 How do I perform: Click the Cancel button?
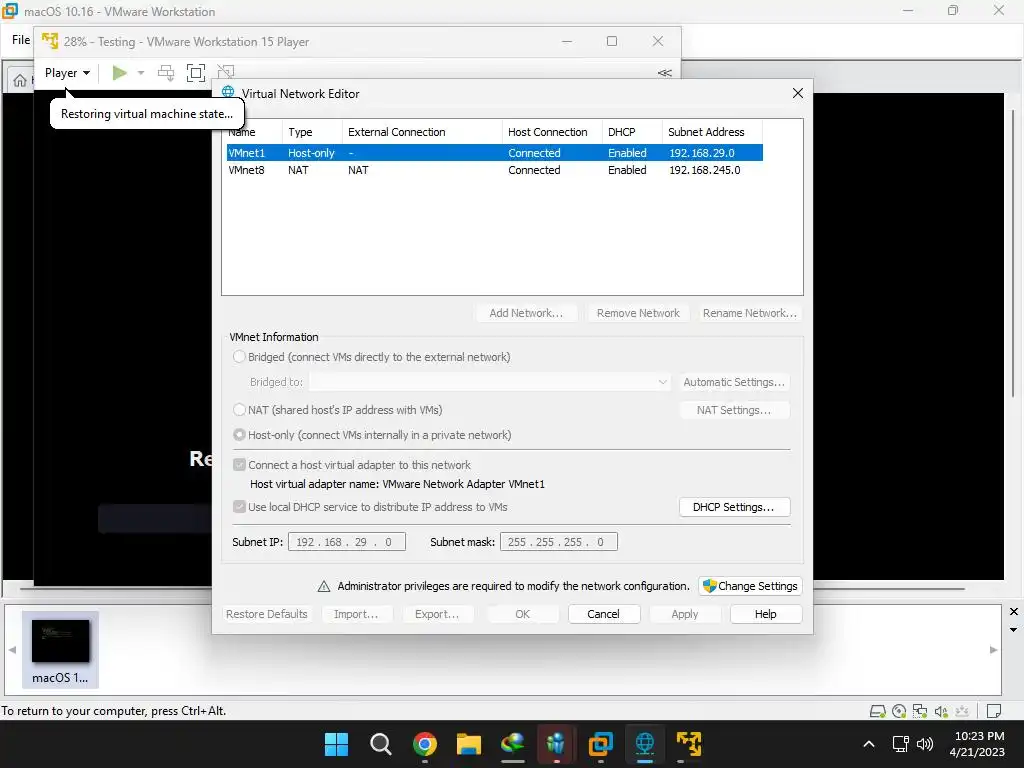coord(603,614)
